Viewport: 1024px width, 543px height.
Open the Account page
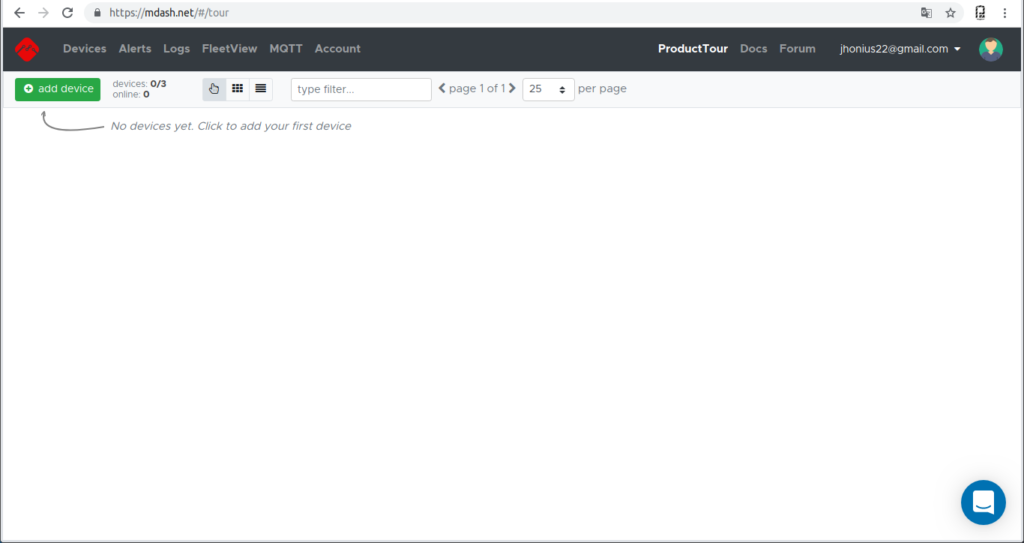(337, 49)
